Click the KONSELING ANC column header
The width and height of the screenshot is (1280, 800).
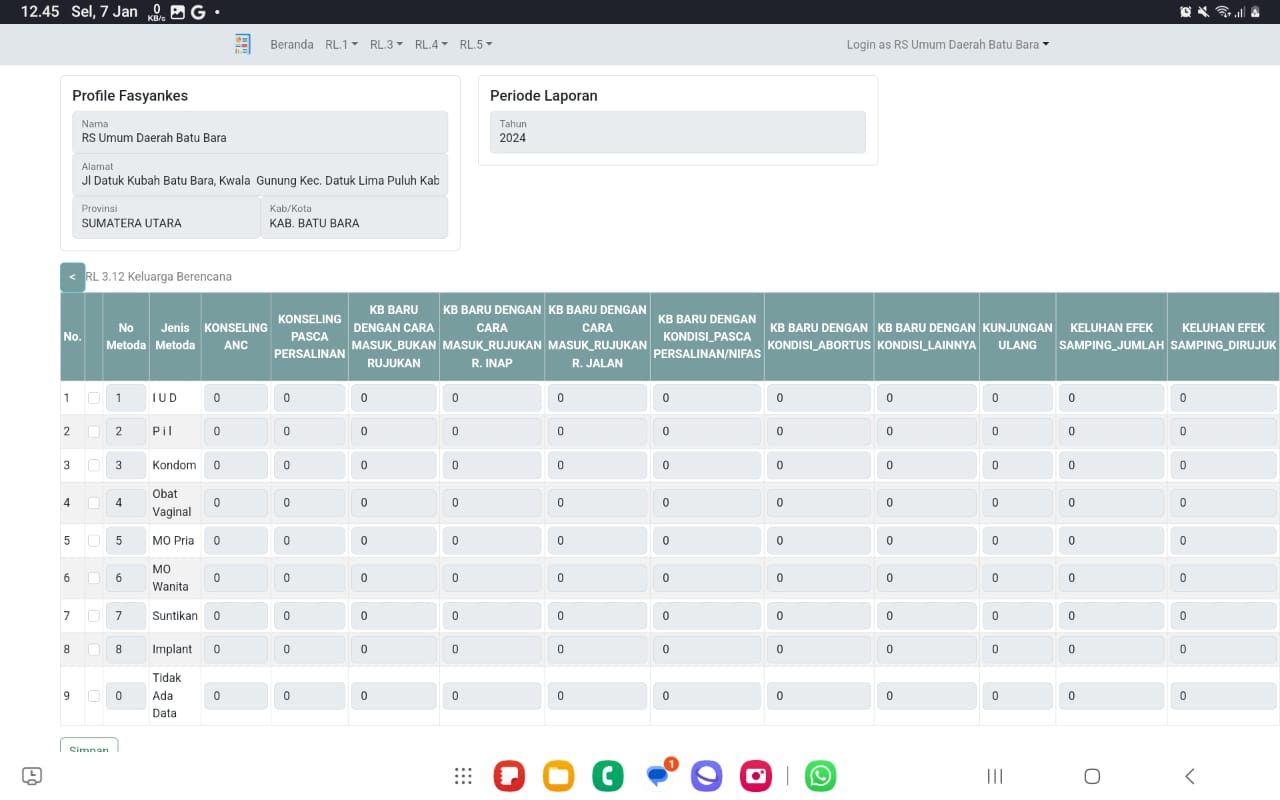236,336
